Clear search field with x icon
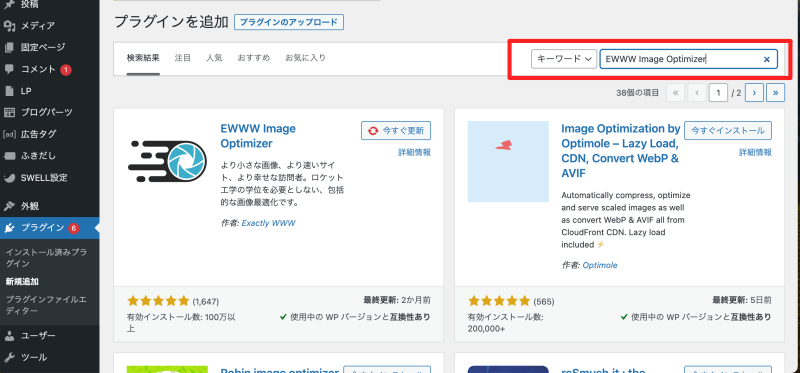The width and height of the screenshot is (800, 373). pyautogui.click(x=766, y=59)
